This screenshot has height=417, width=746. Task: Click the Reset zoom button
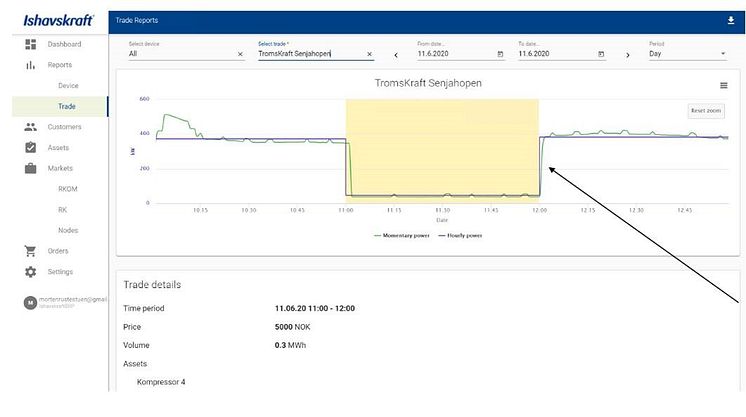[x=706, y=110]
